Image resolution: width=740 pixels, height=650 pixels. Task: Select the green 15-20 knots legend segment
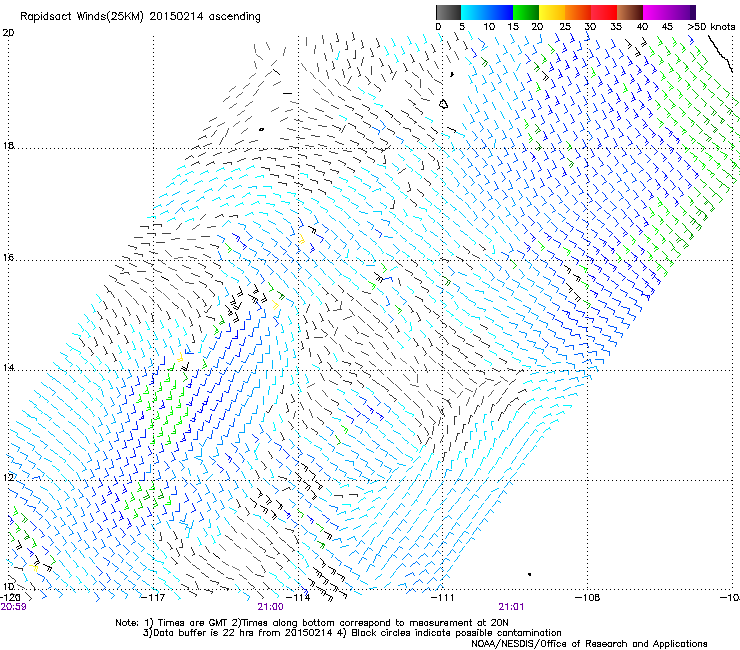526,12
